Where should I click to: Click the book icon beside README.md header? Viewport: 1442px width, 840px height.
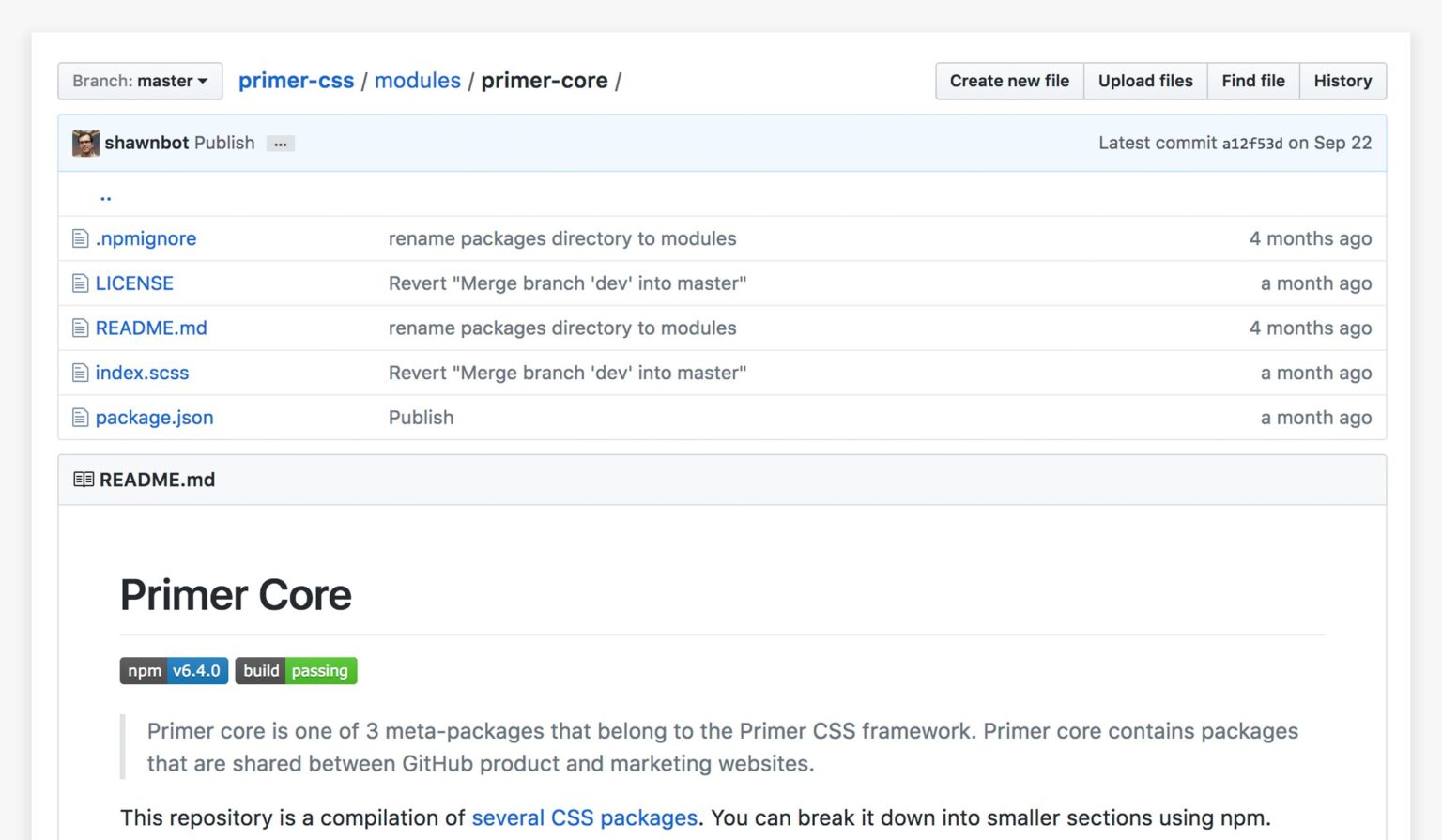84,480
